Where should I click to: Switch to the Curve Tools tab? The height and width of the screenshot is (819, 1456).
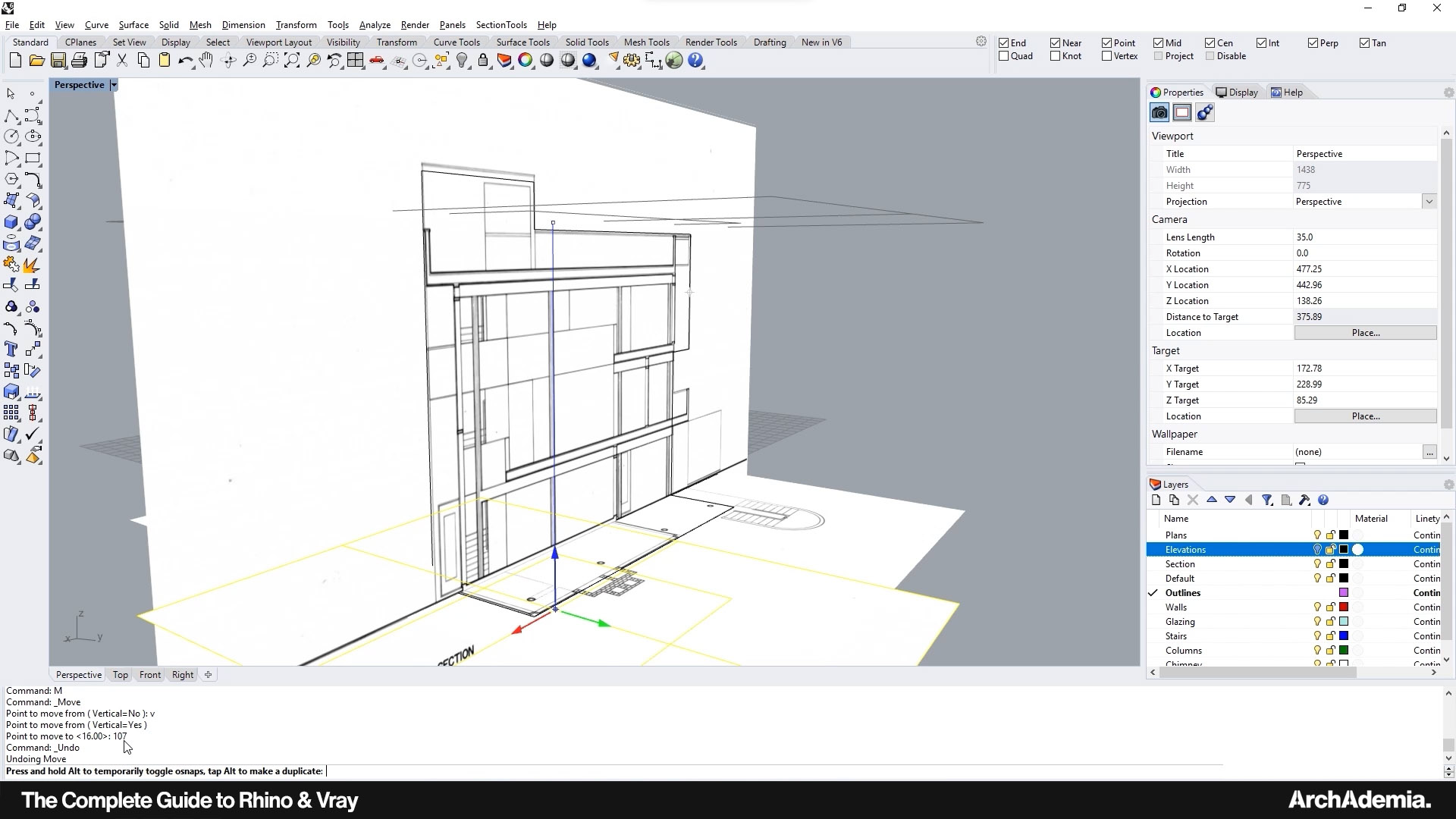pyautogui.click(x=457, y=42)
